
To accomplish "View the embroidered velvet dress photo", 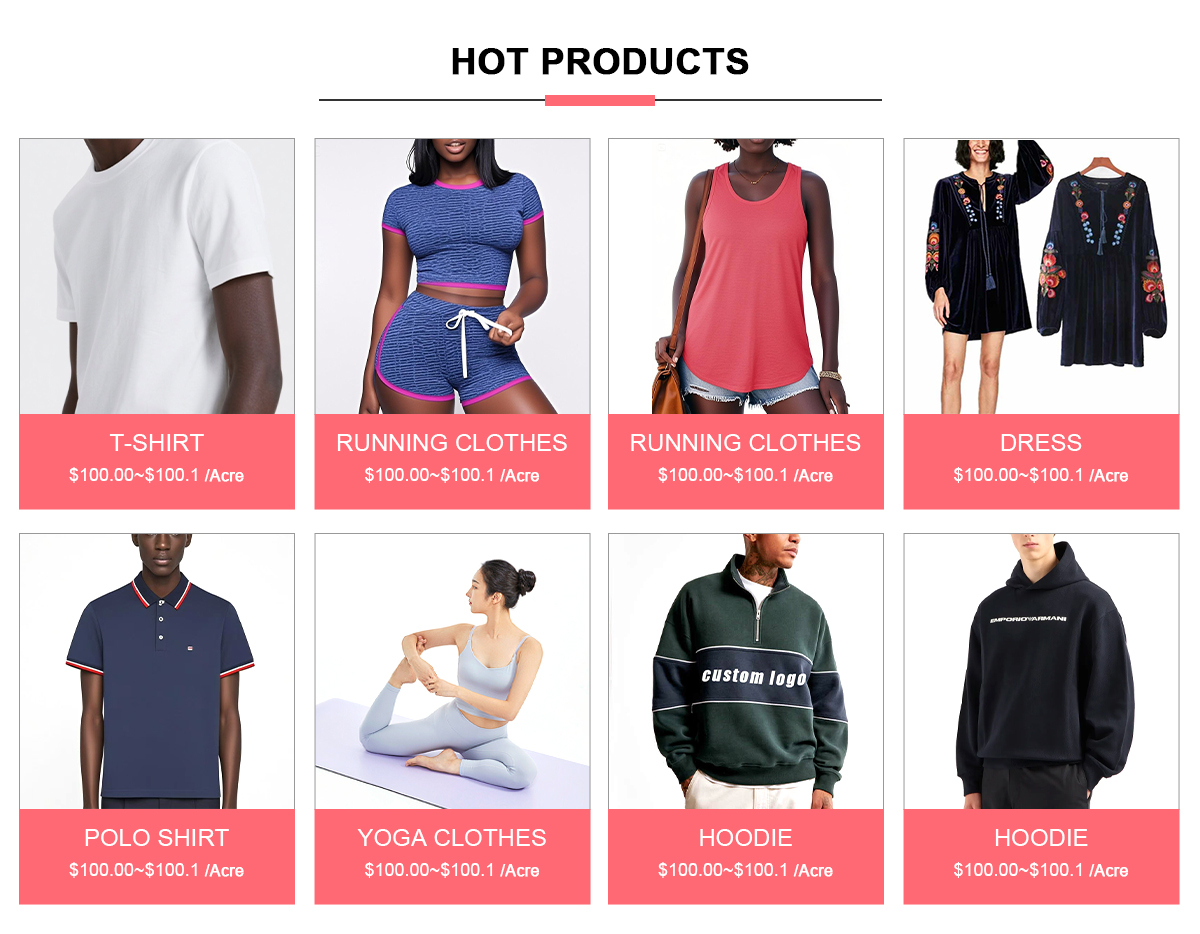I will pyautogui.click(x=1041, y=276).
